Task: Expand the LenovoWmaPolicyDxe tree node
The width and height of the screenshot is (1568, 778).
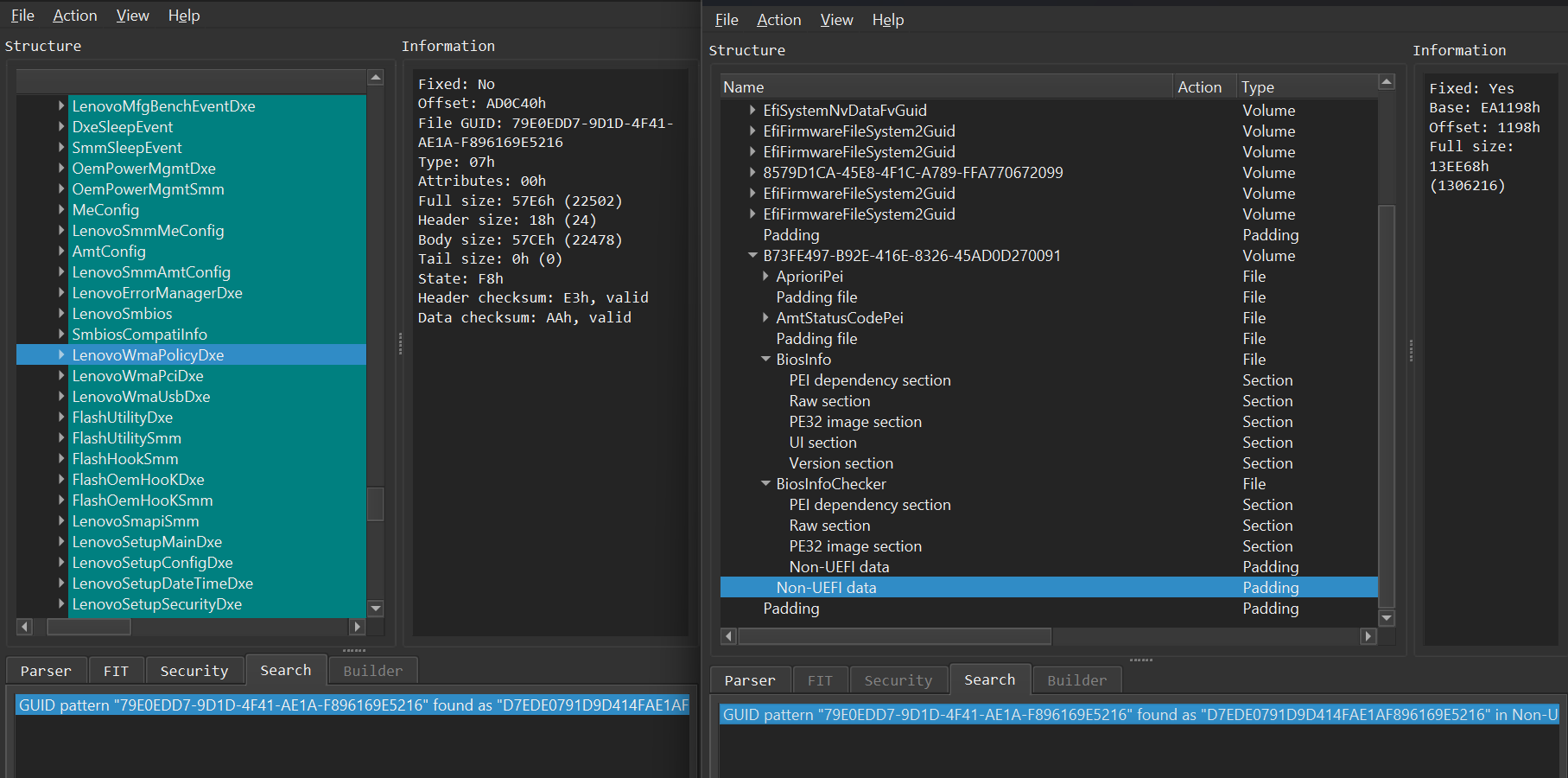Action: click(61, 354)
